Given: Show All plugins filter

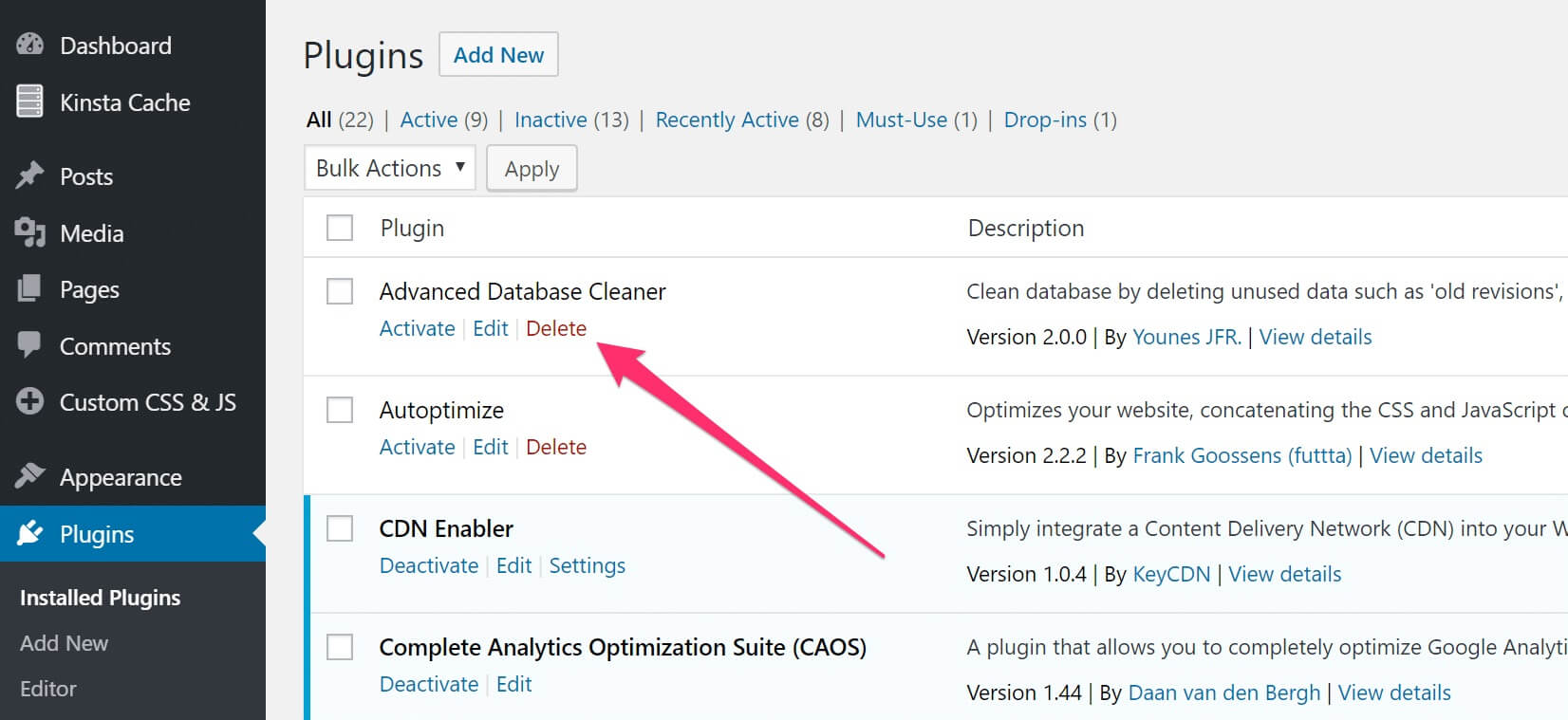Looking at the screenshot, I should pos(319,120).
